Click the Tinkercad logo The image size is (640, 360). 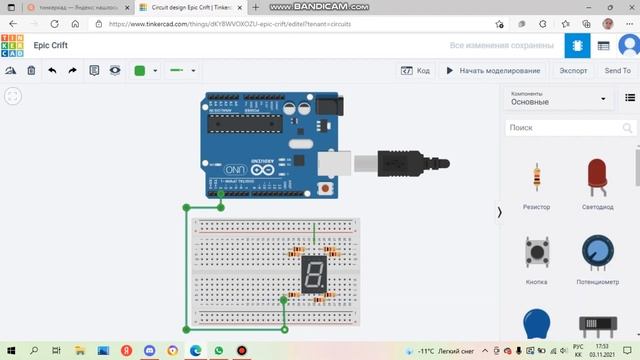pos(12,45)
